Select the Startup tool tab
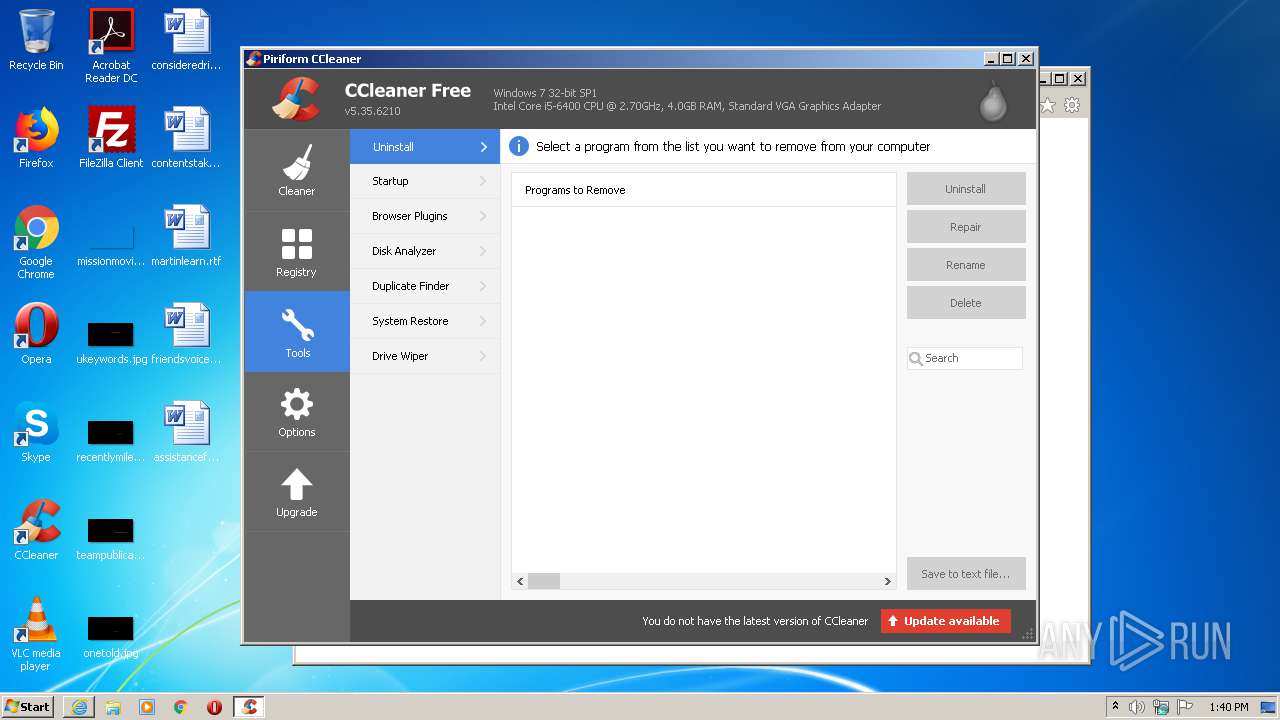Screen dimensions: 1280x720 coord(425,181)
